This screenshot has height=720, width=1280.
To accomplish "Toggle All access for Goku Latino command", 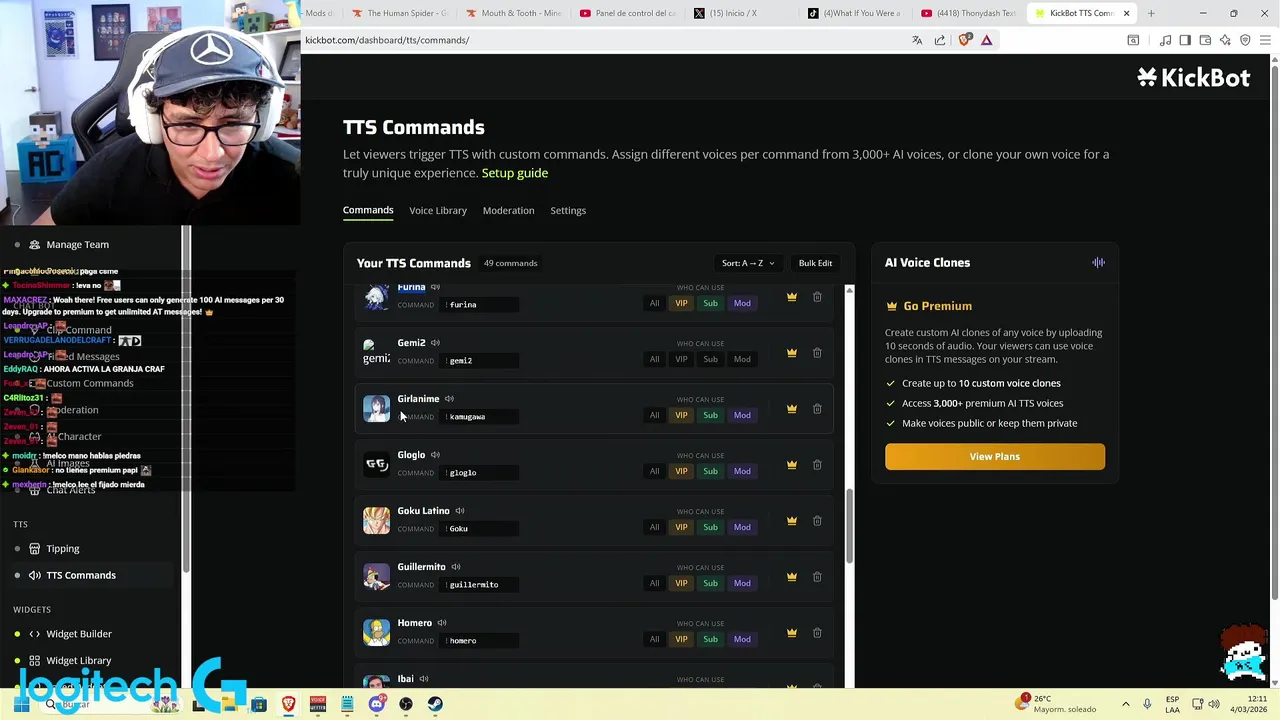I will tap(654, 527).
